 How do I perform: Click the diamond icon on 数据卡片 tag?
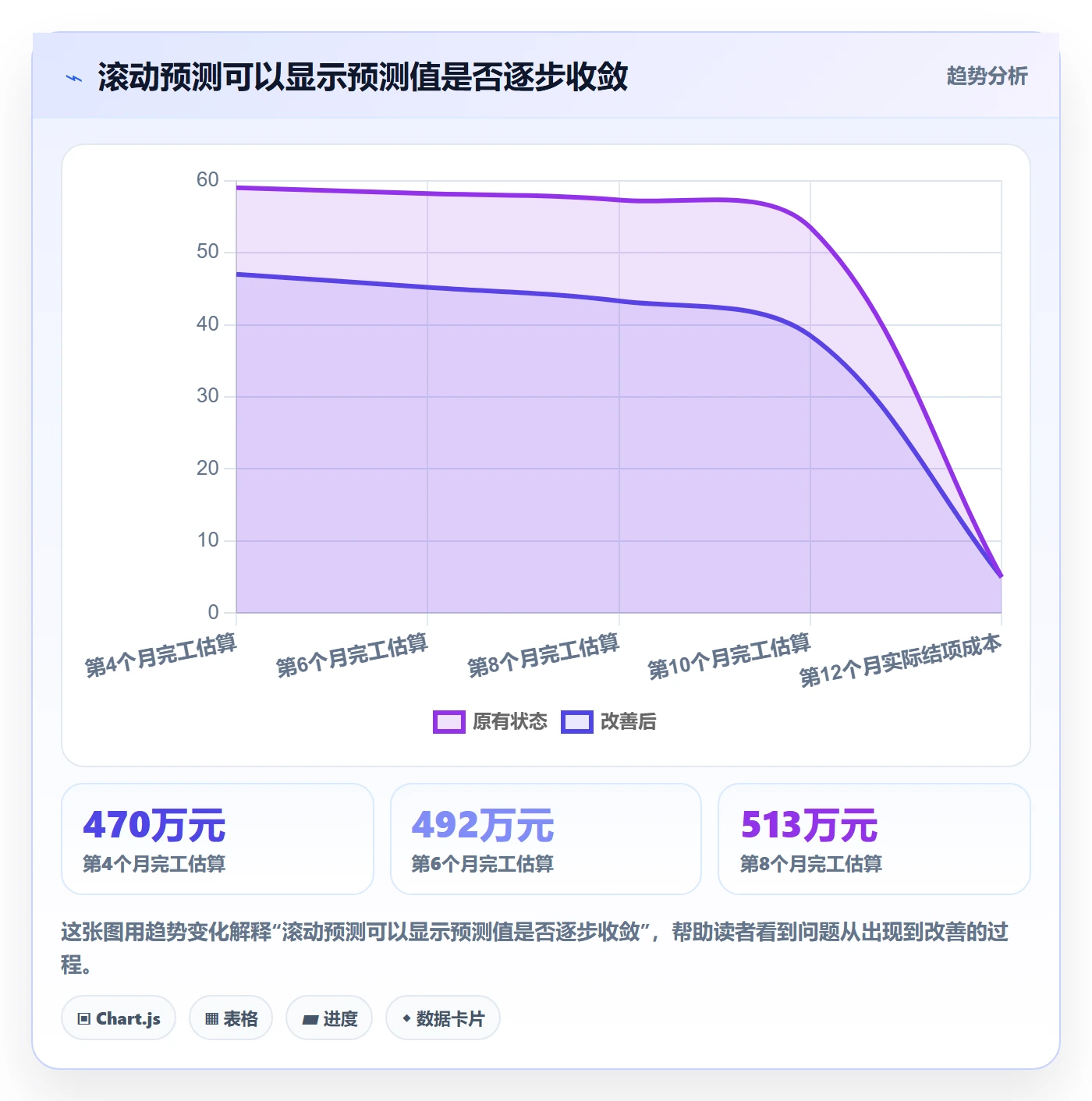pyautogui.click(x=406, y=1018)
